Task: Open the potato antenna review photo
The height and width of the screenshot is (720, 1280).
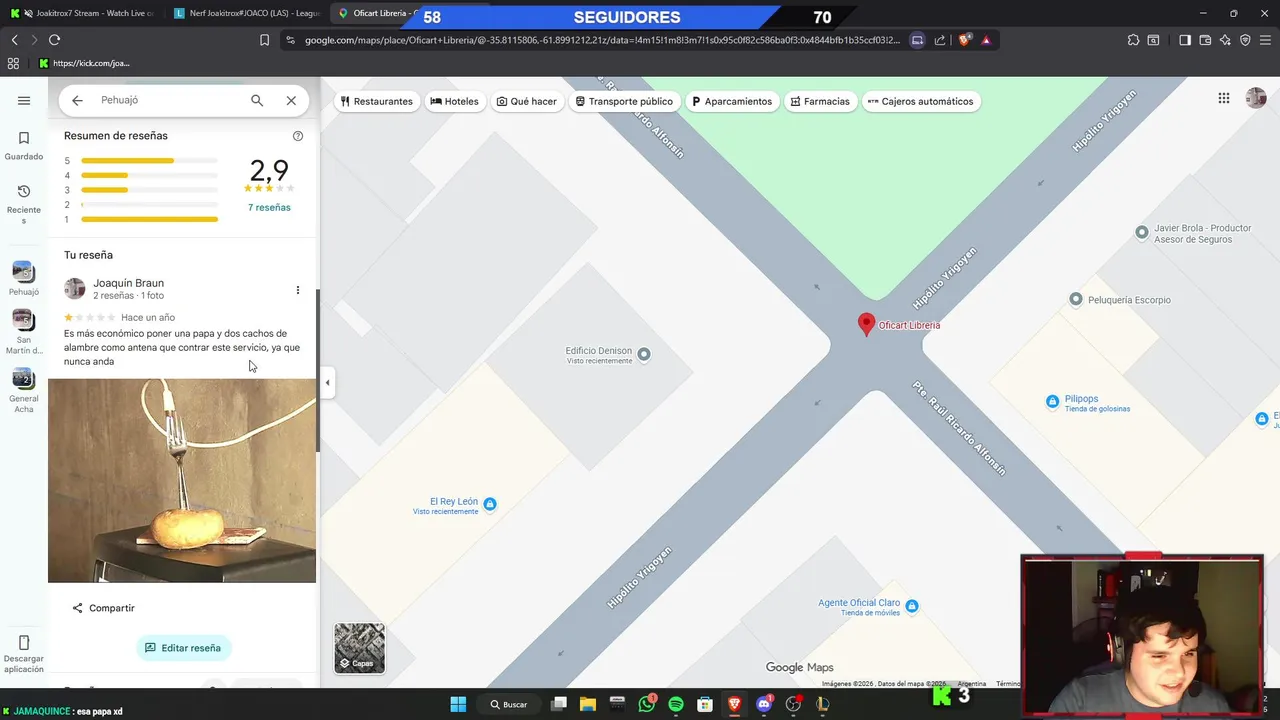Action: point(182,480)
